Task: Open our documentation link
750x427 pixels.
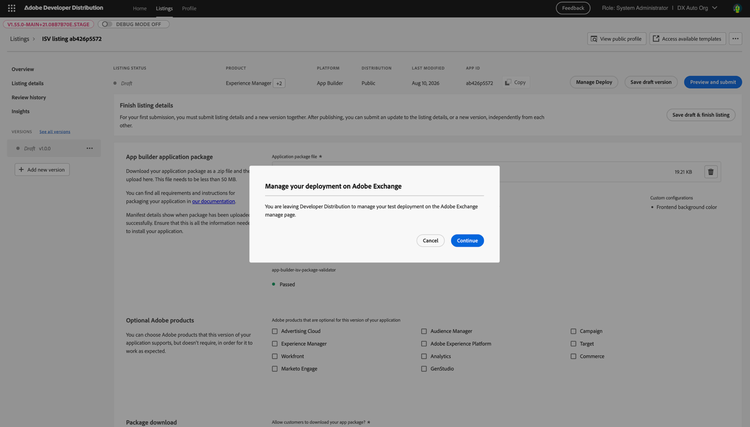Action: coord(213,201)
